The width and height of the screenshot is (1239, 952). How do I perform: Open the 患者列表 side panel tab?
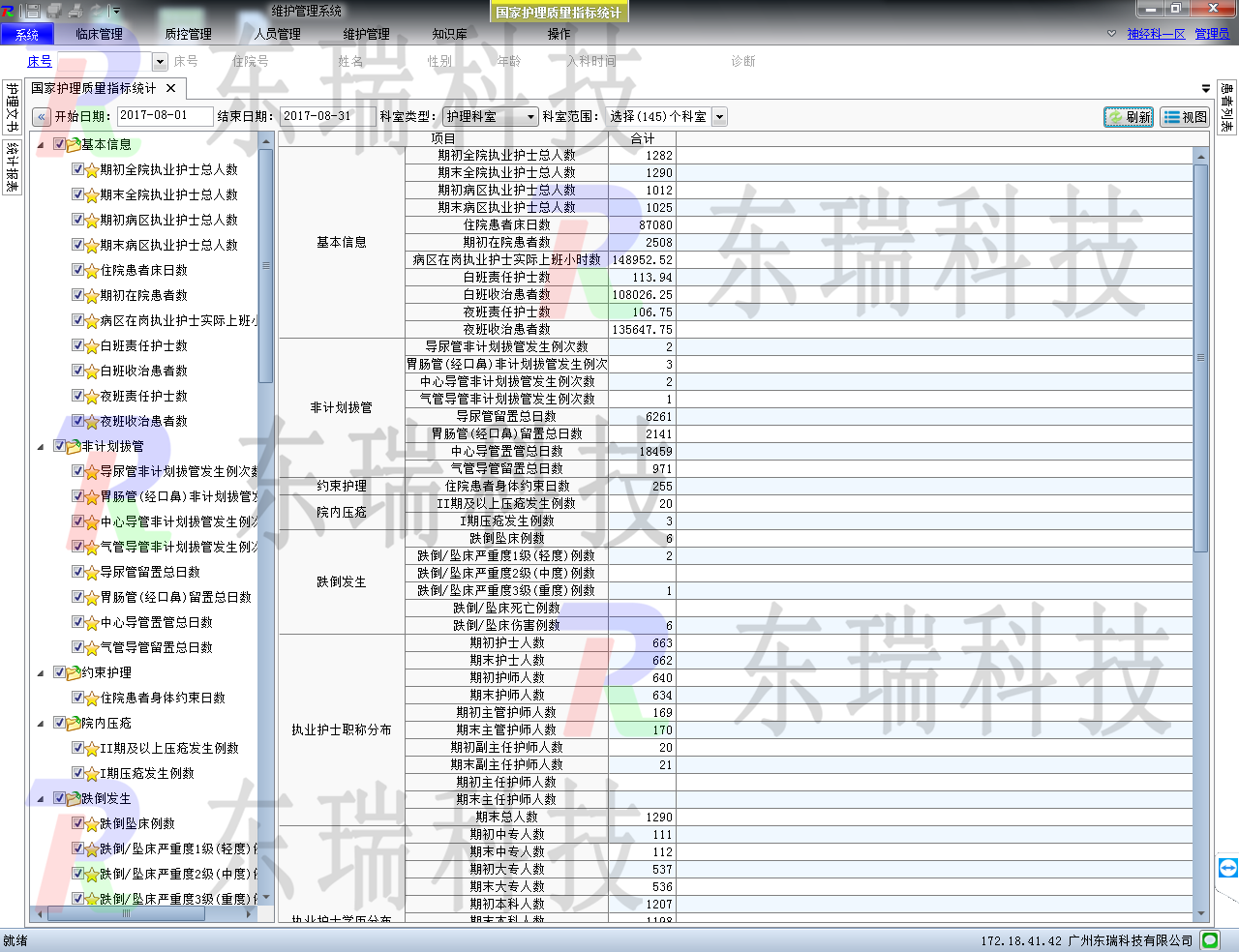point(1226,107)
